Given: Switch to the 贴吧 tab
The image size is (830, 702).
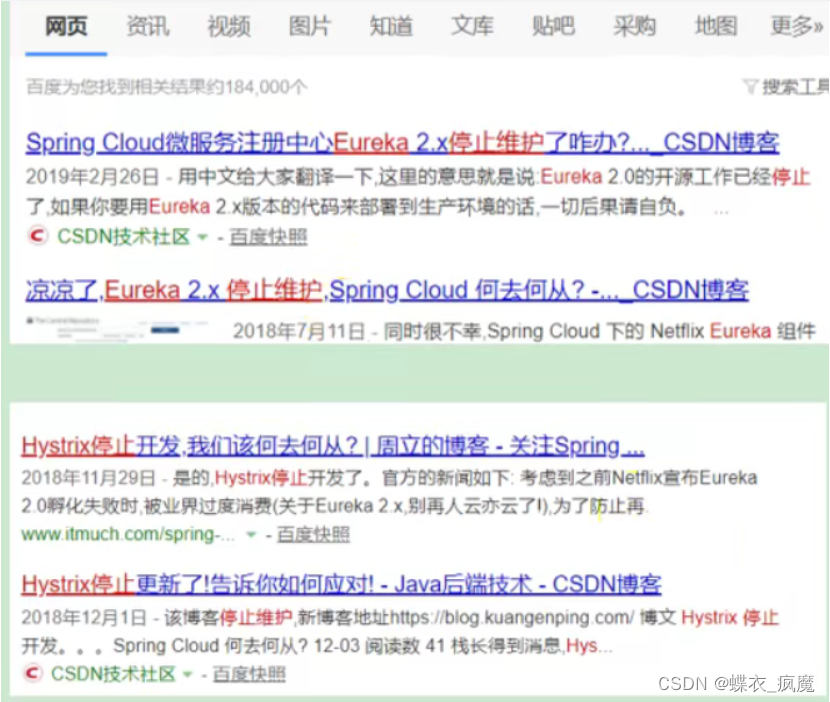Looking at the screenshot, I should click(x=554, y=26).
